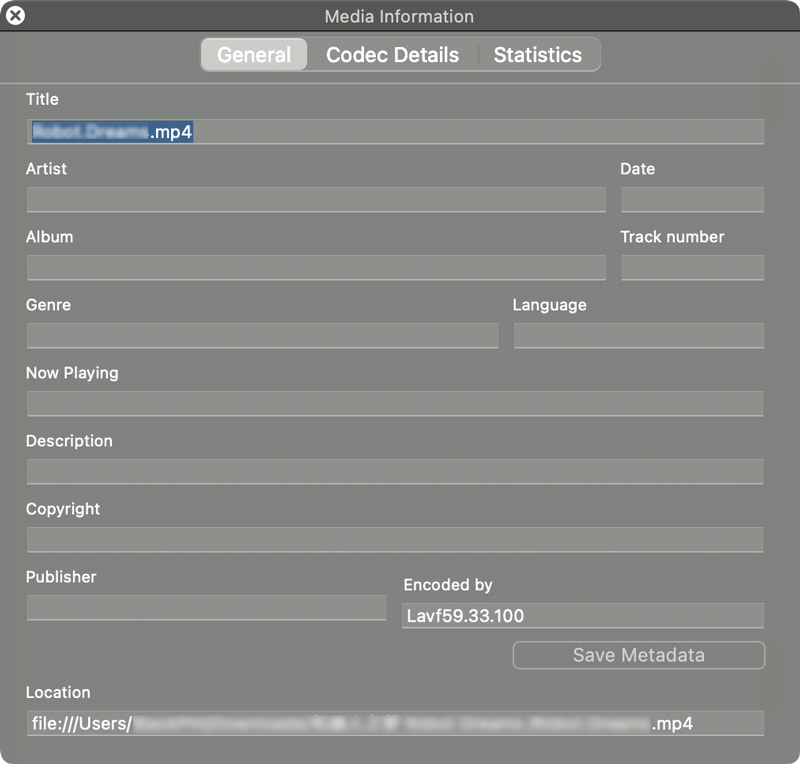Screen dimensions: 800x764
Task: Click the Now Playing field
Action: point(395,404)
